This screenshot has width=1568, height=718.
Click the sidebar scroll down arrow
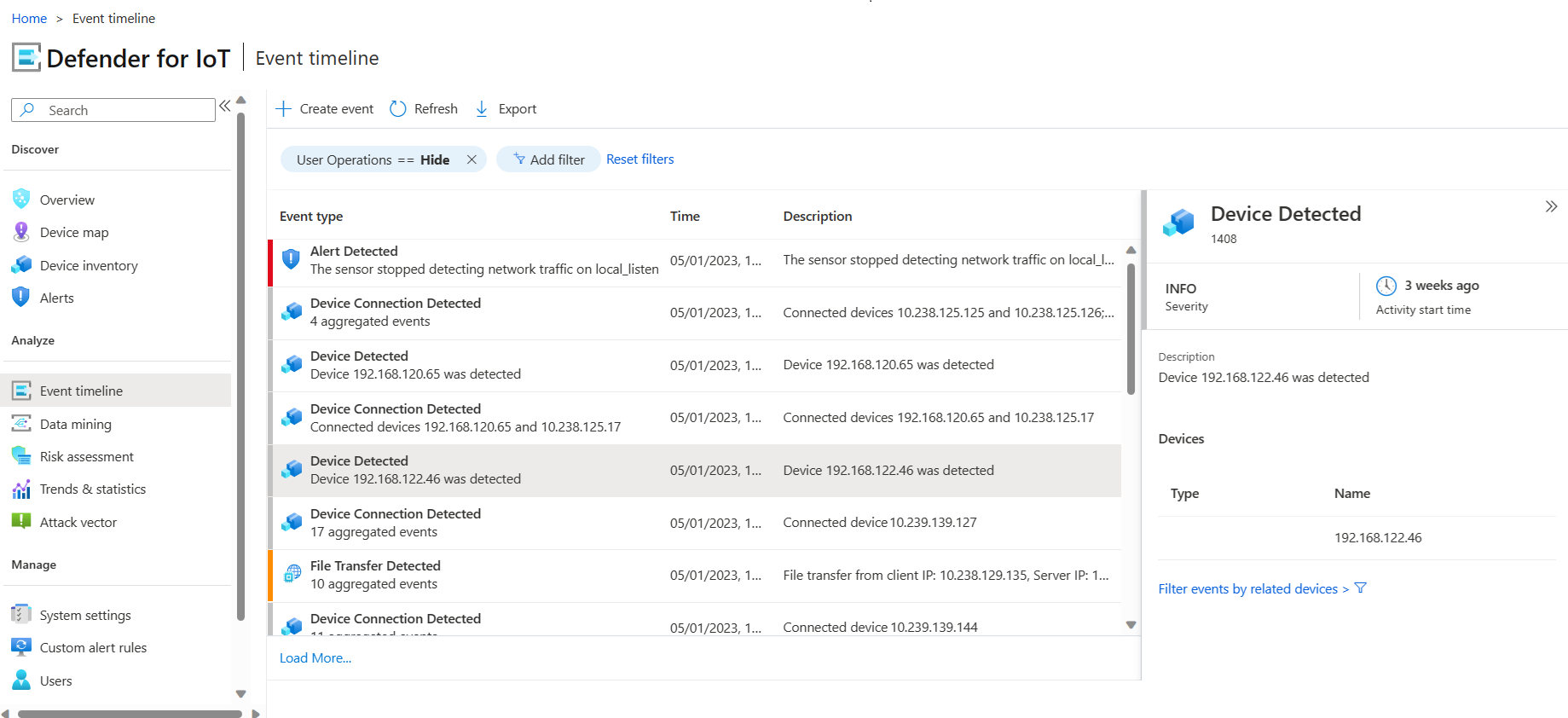click(241, 694)
